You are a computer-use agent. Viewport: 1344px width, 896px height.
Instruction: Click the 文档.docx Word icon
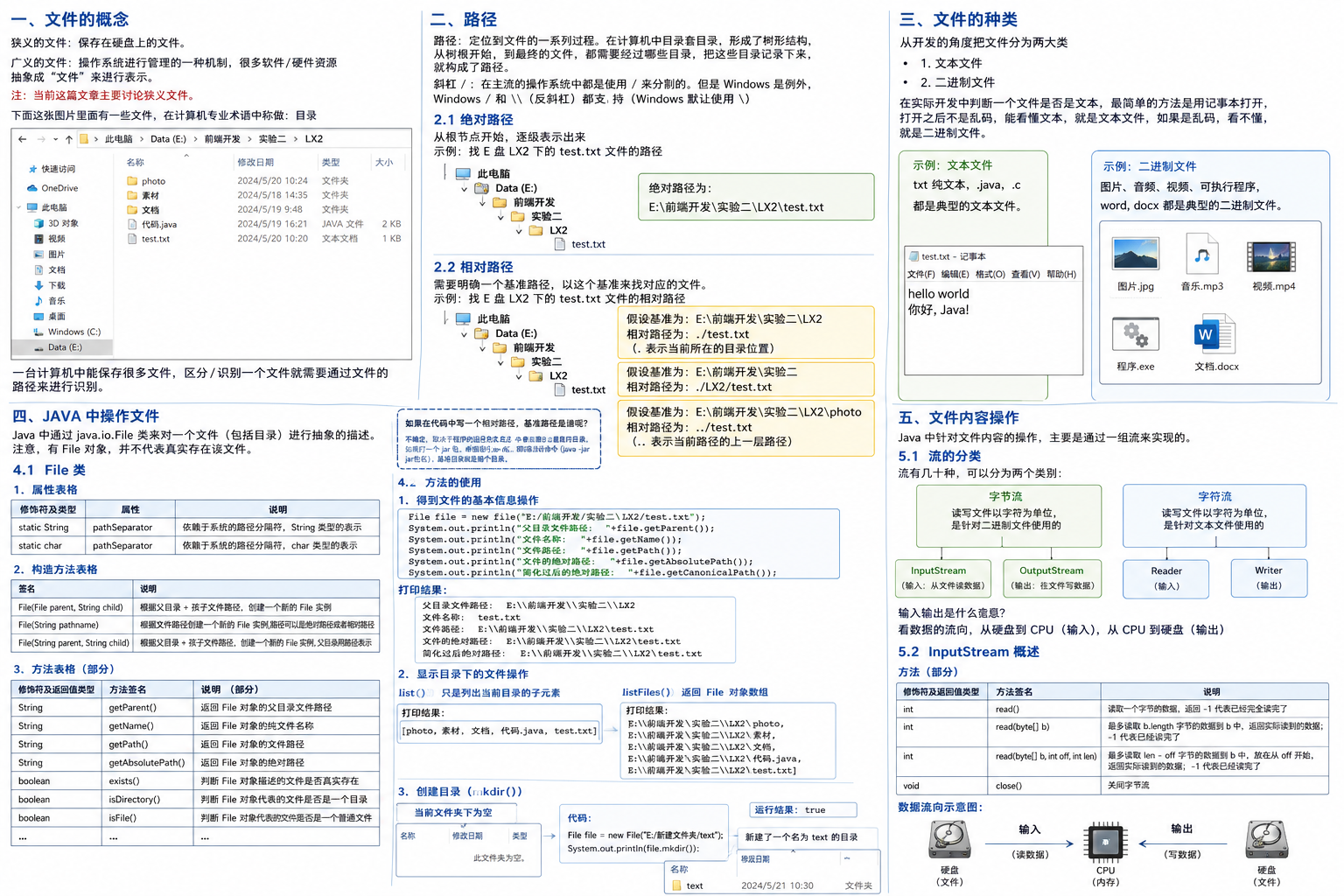1214,334
